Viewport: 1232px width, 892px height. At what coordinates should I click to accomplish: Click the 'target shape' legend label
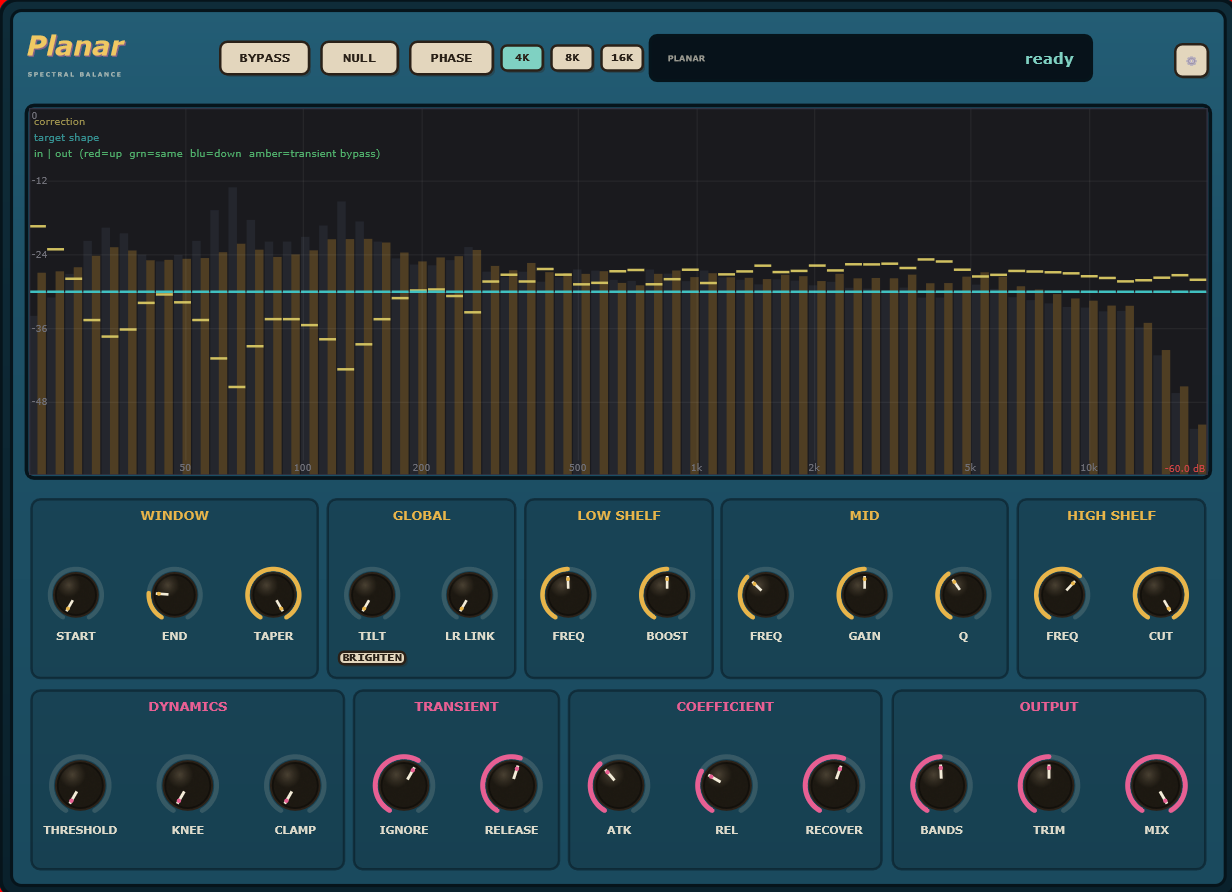pos(67,138)
